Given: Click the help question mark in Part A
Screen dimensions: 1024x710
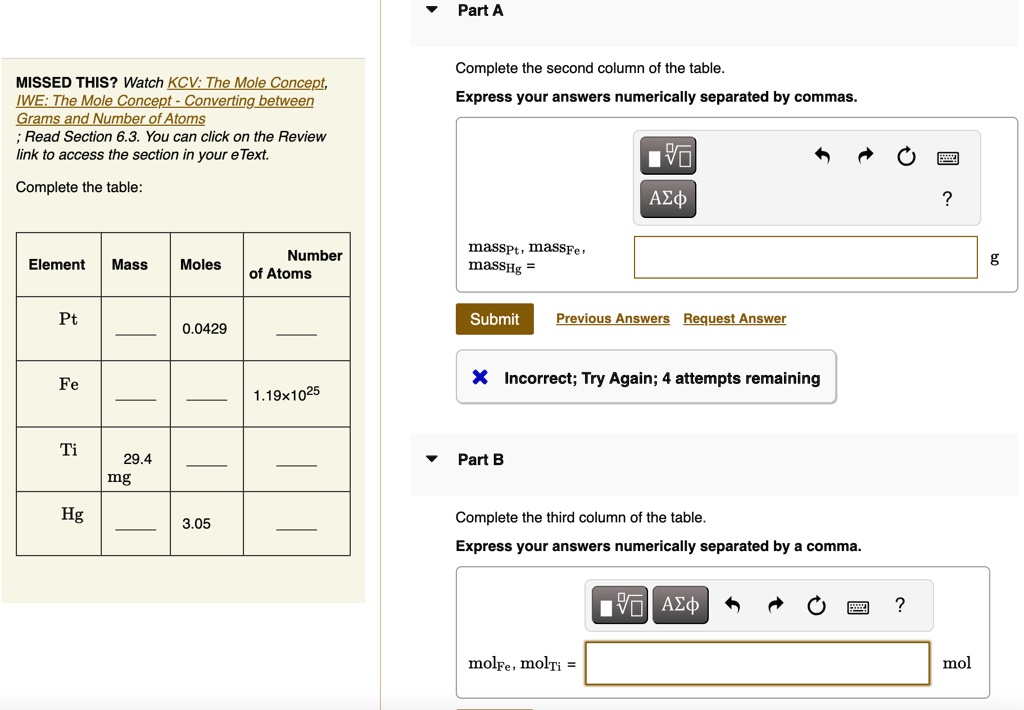Looking at the screenshot, I should (946, 199).
